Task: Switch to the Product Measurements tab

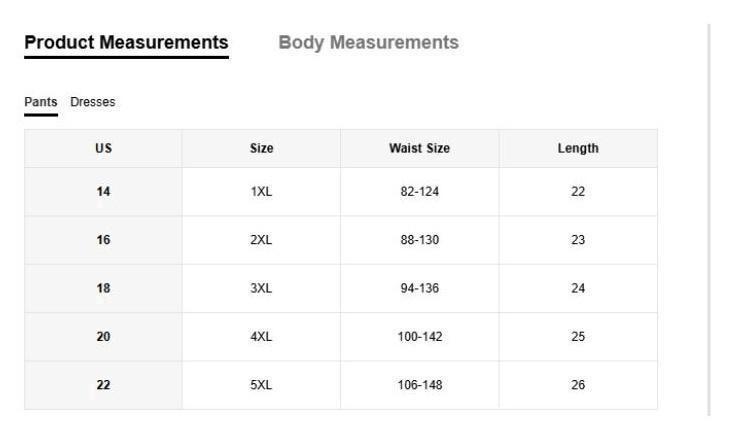Action: click(x=126, y=43)
